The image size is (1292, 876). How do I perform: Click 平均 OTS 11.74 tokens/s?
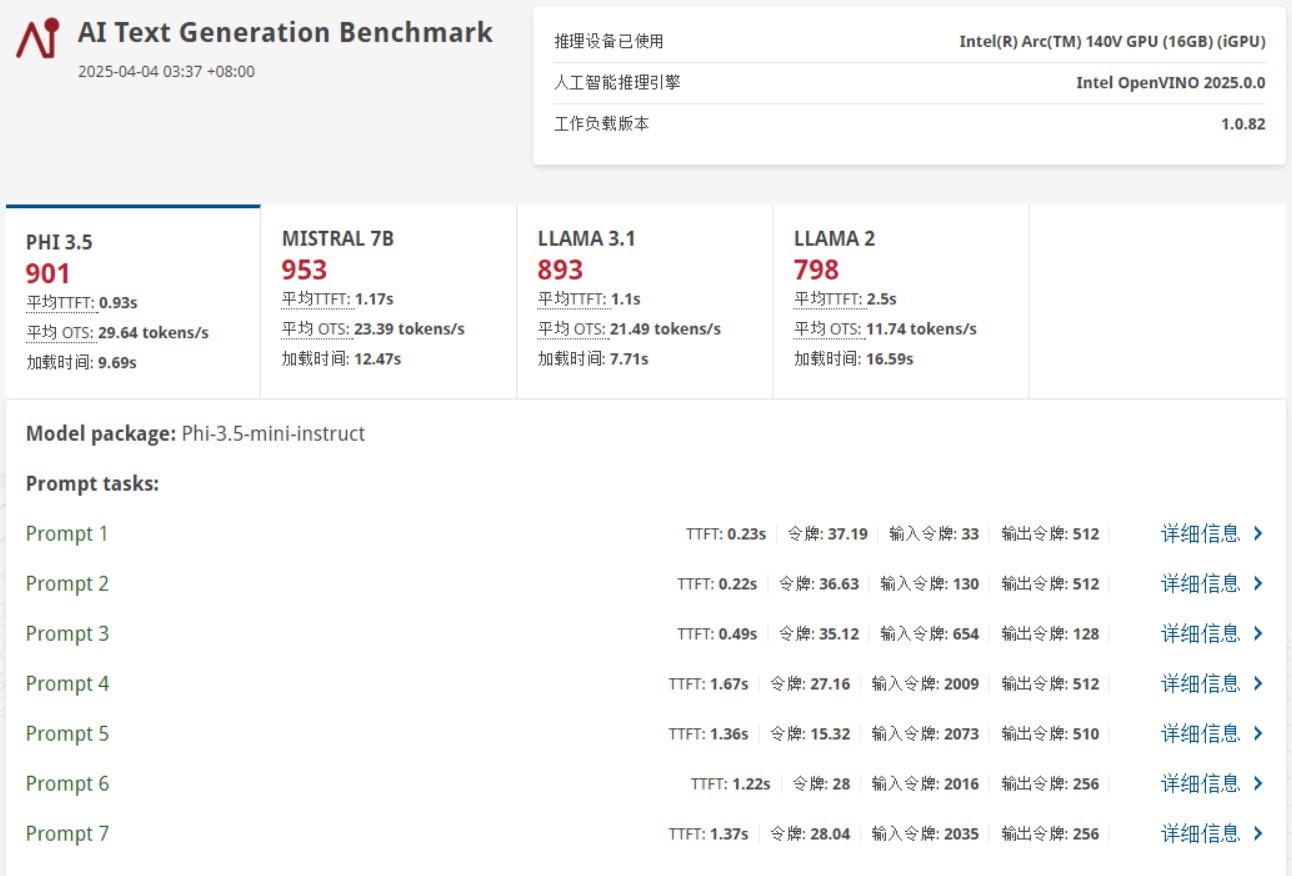[x=885, y=329]
